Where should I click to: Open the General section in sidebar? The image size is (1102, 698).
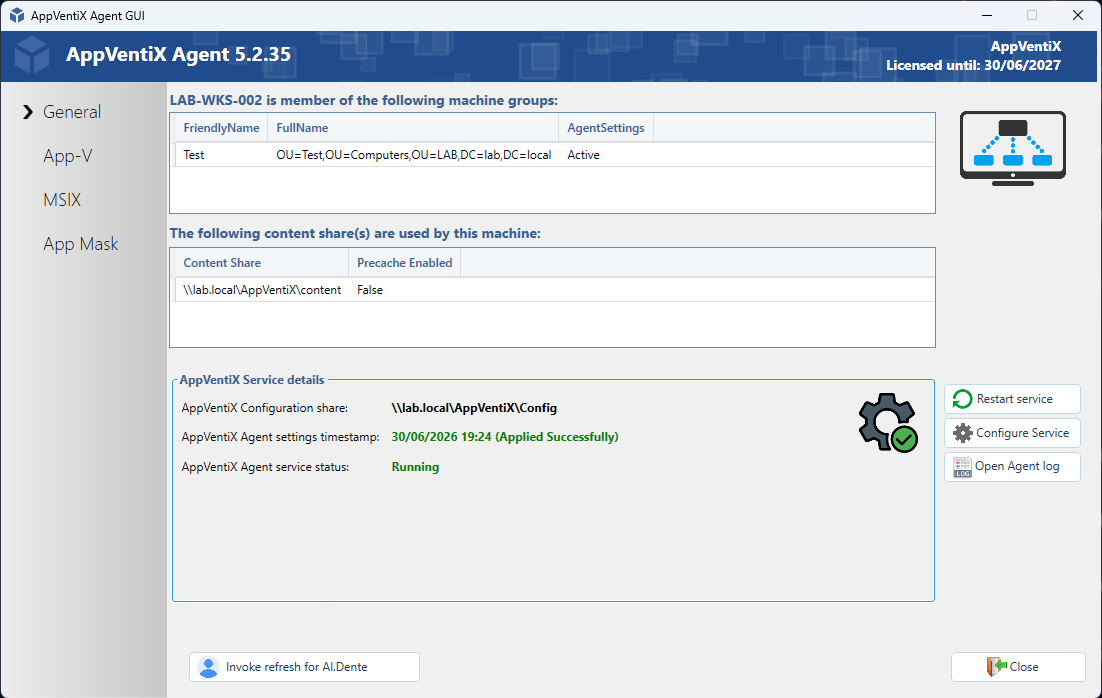pos(72,112)
